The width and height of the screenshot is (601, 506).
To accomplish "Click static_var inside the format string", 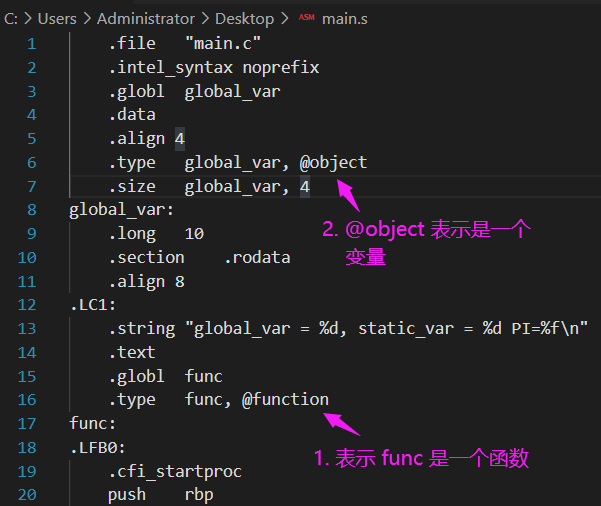I will [x=406, y=329].
